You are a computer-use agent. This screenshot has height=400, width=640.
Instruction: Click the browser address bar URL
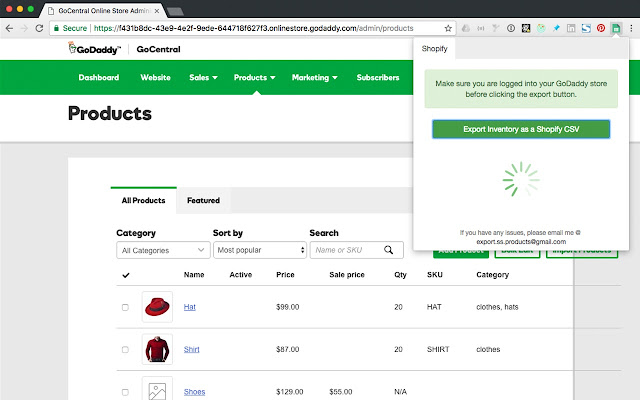tap(253, 28)
